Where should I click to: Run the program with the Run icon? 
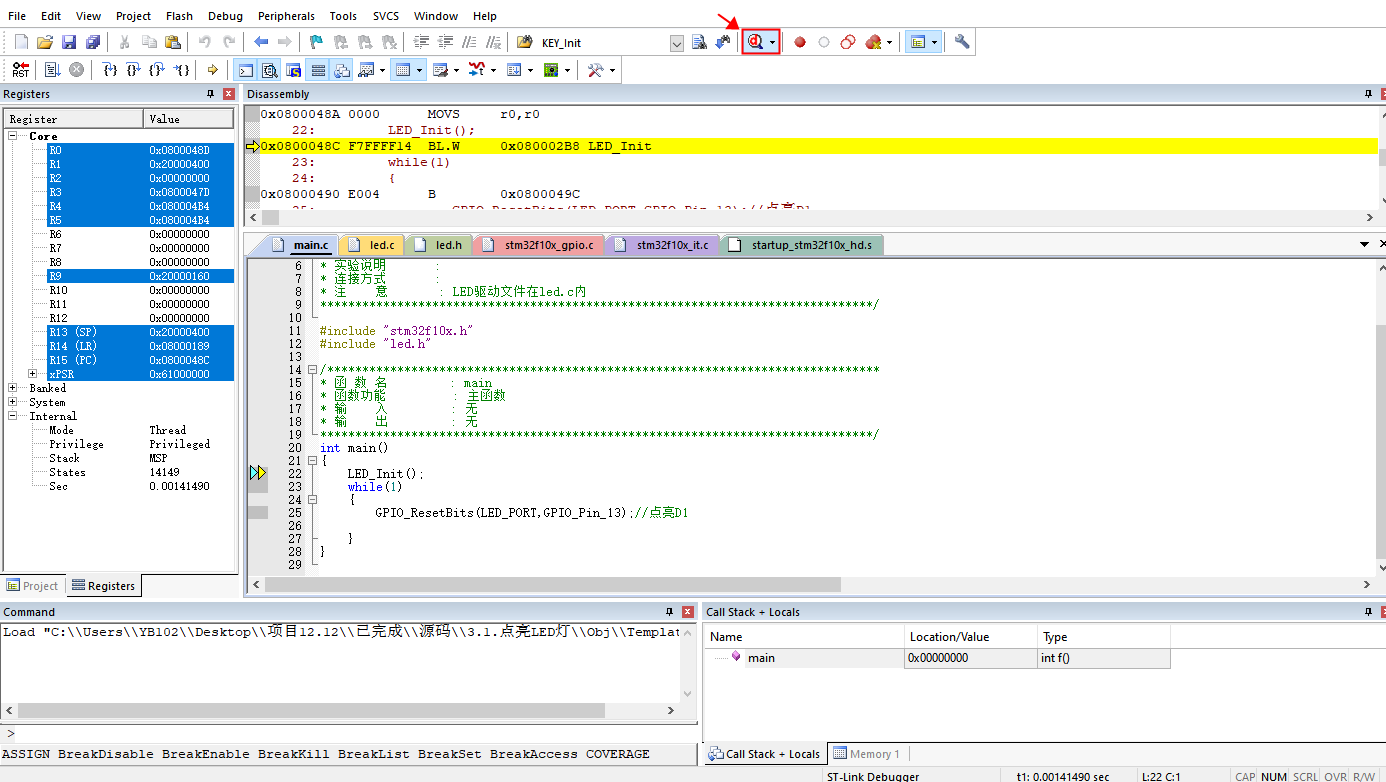click(51, 70)
